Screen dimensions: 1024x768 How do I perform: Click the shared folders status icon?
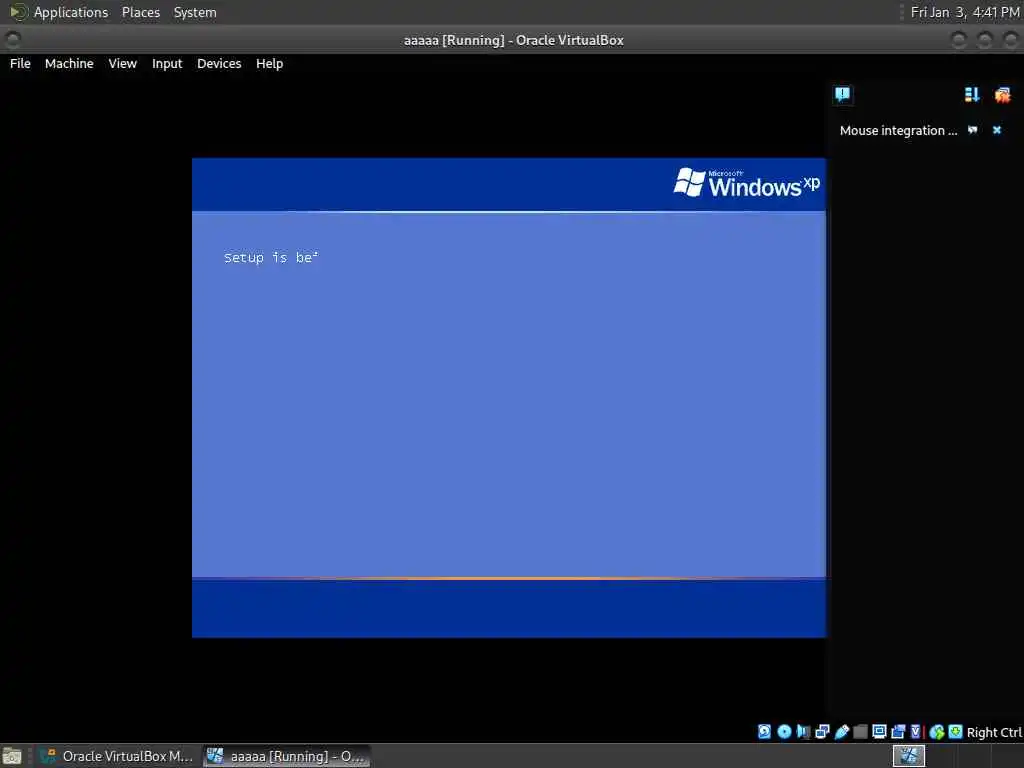(861, 731)
